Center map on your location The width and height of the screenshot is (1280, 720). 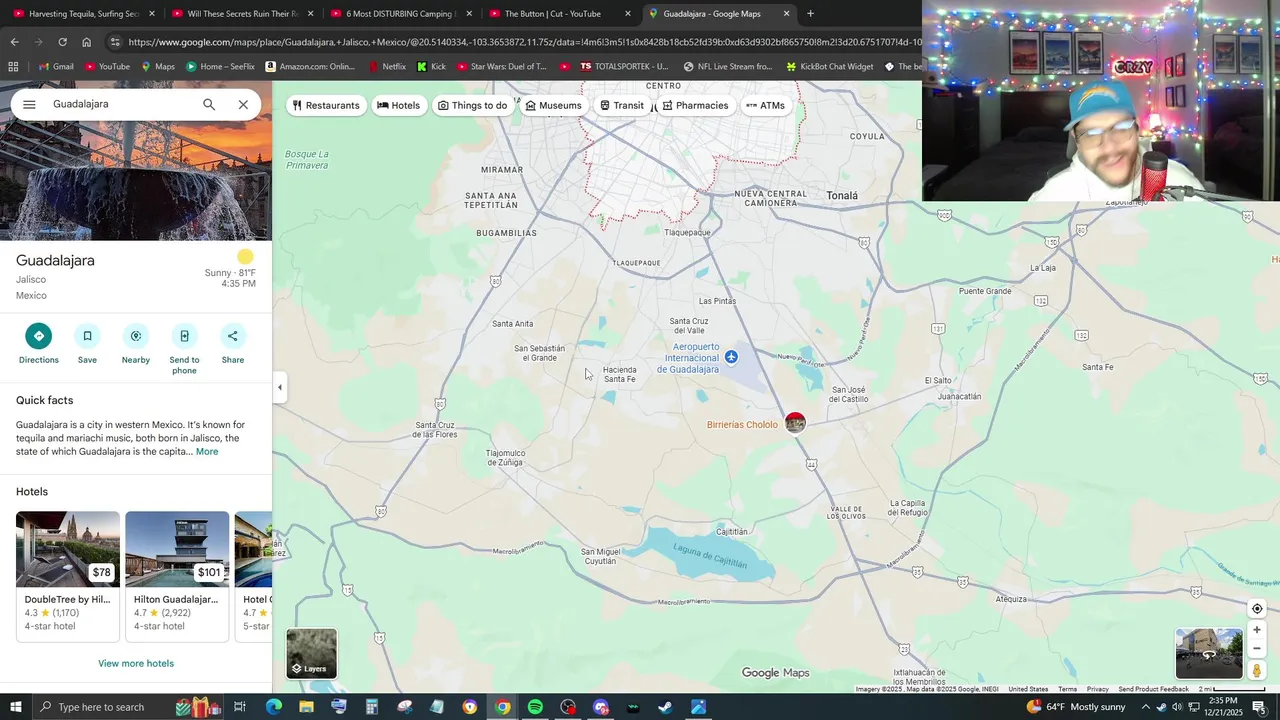point(1257,609)
